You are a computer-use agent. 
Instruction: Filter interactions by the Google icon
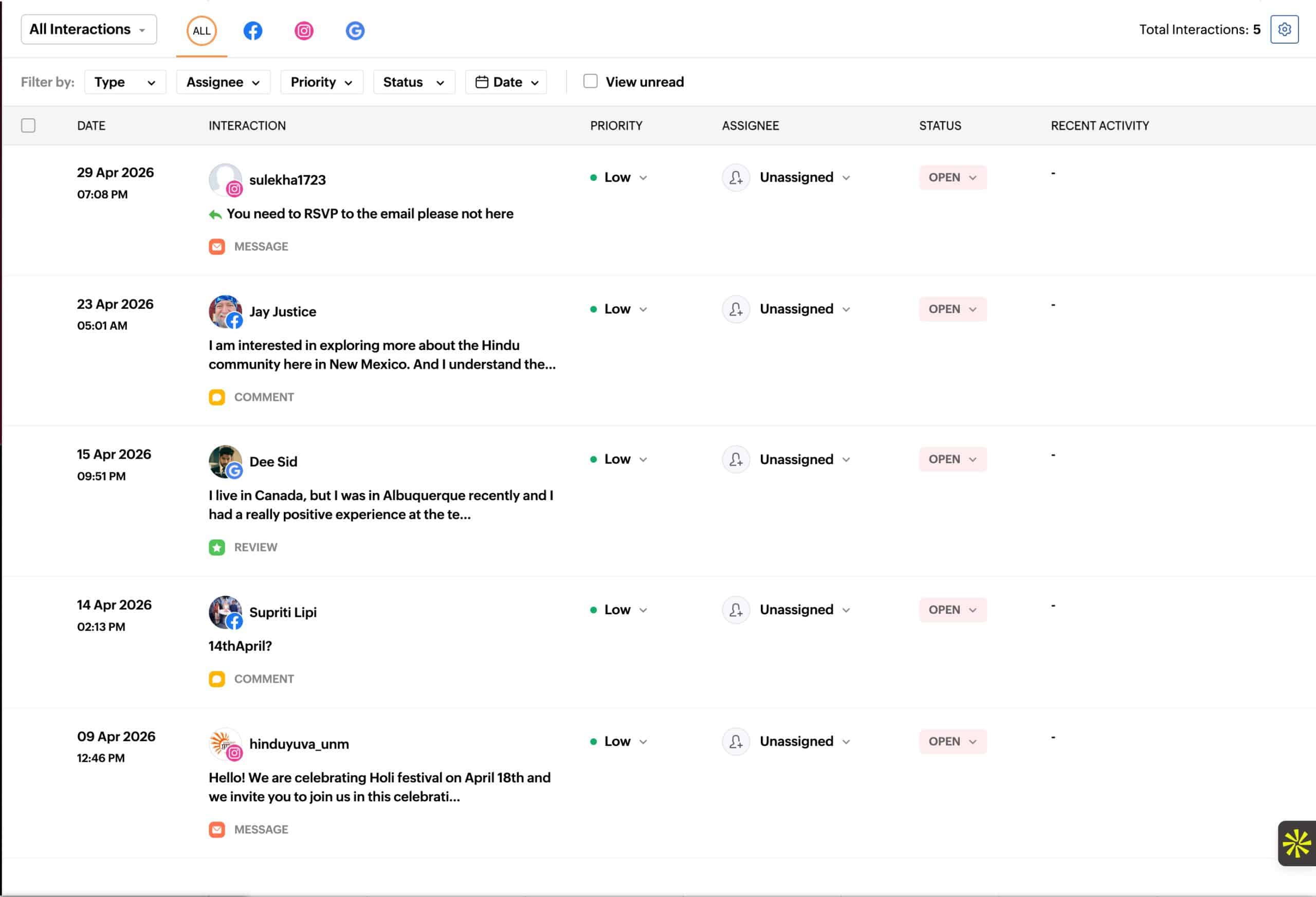pyautogui.click(x=355, y=30)
